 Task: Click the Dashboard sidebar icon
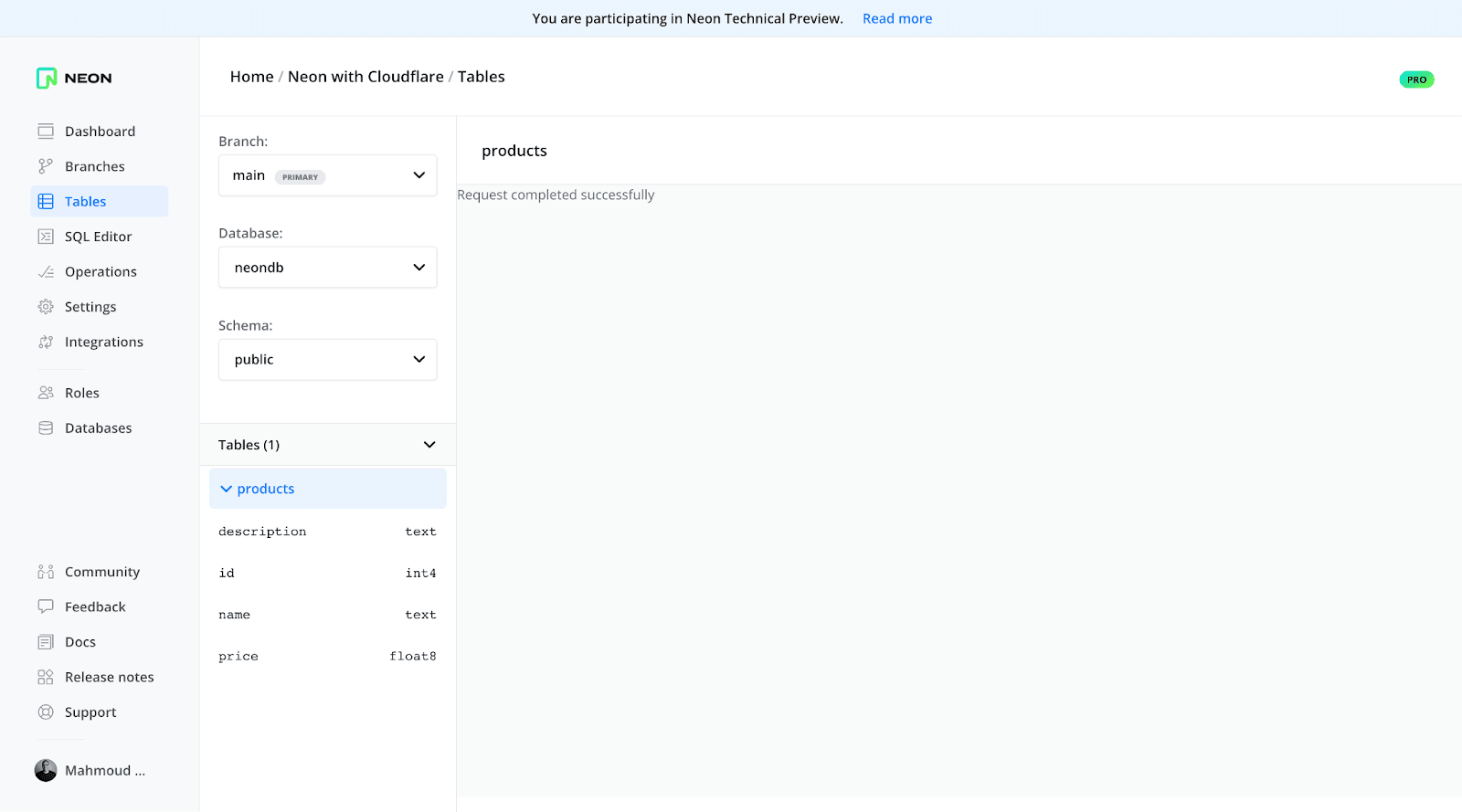point(46,132)
